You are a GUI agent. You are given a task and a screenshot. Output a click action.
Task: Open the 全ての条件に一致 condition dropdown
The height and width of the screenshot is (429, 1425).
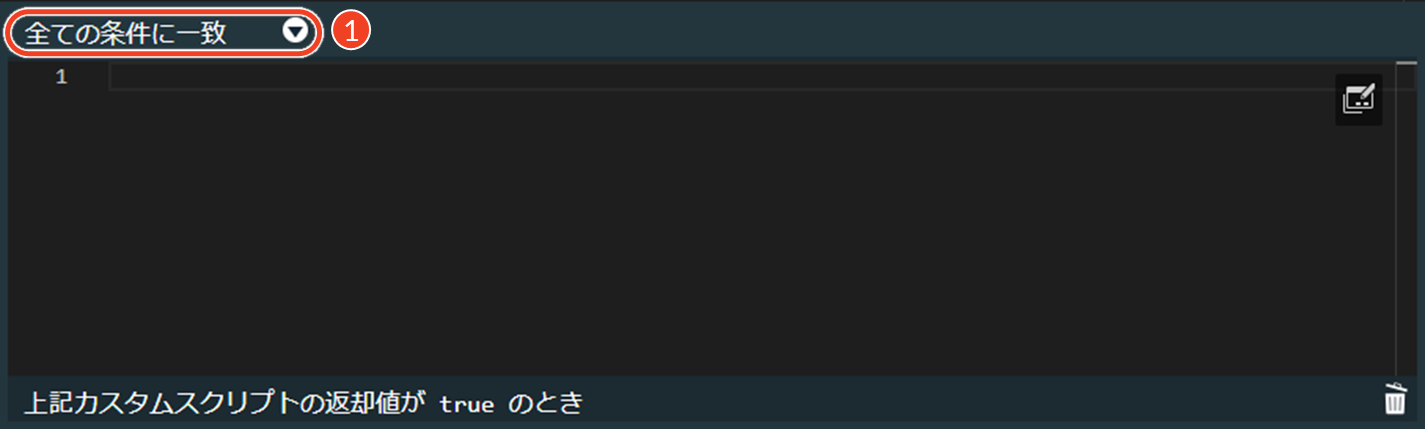click(x=163, y=32)
